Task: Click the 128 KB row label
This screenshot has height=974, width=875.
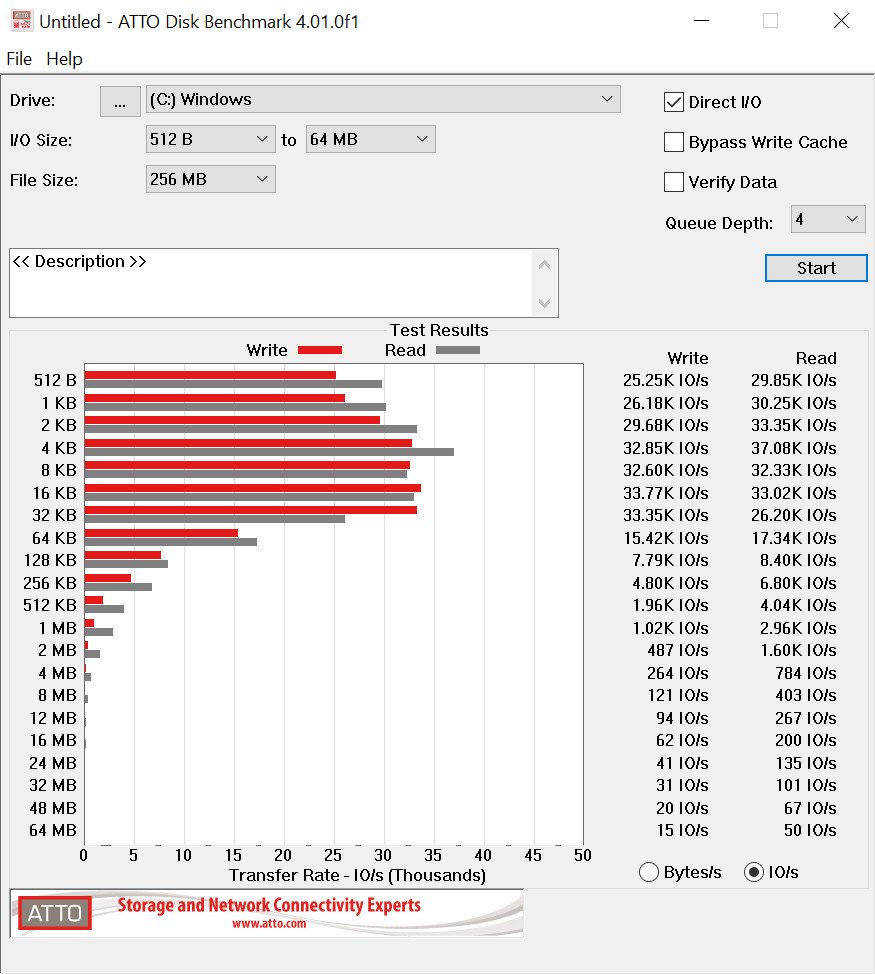Action: coord(50,560)
